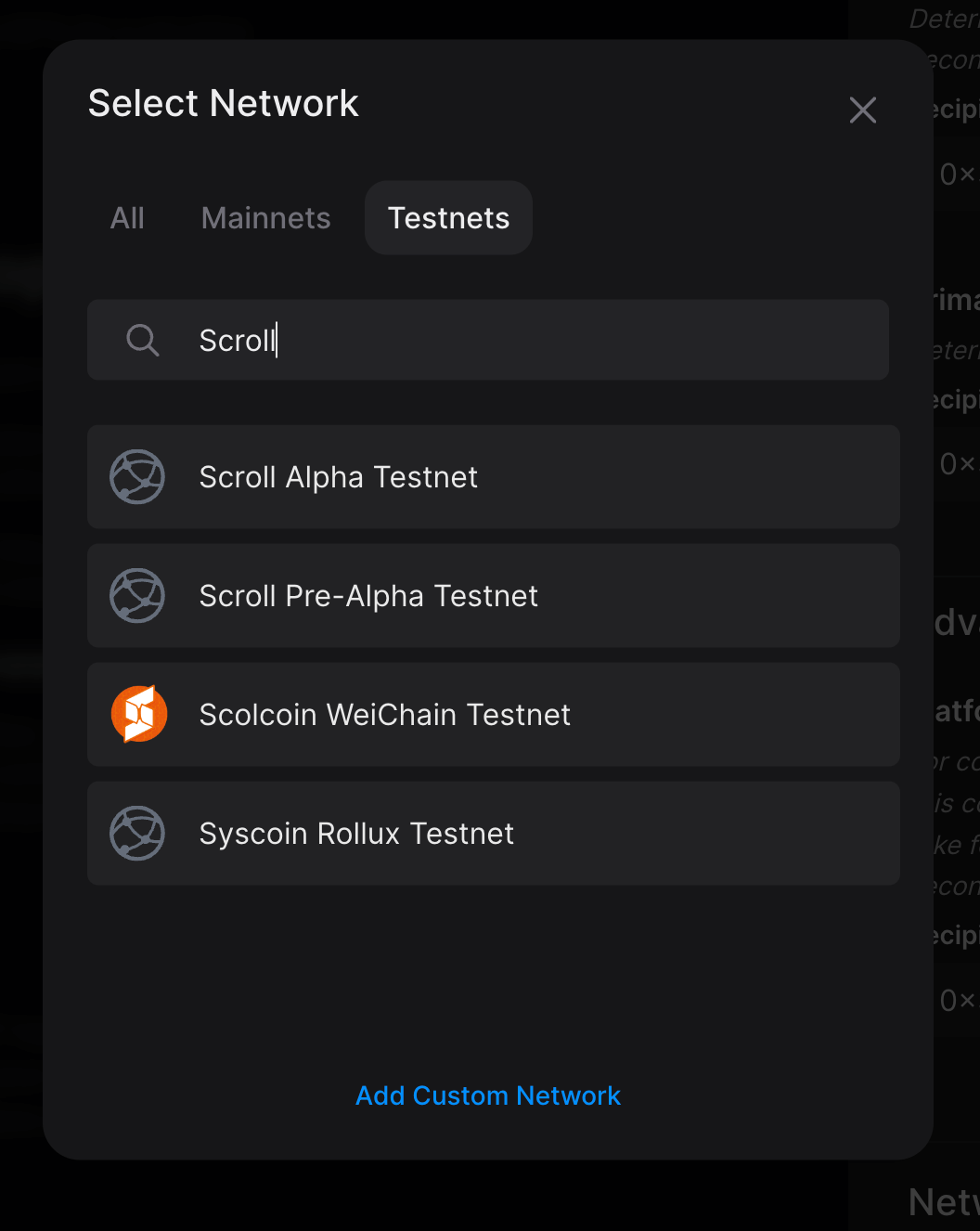Choose Syscoin Rollux Testnet
Viewport: 980px width, 1231px height.
pyautogui.click(x=492, y=833)
